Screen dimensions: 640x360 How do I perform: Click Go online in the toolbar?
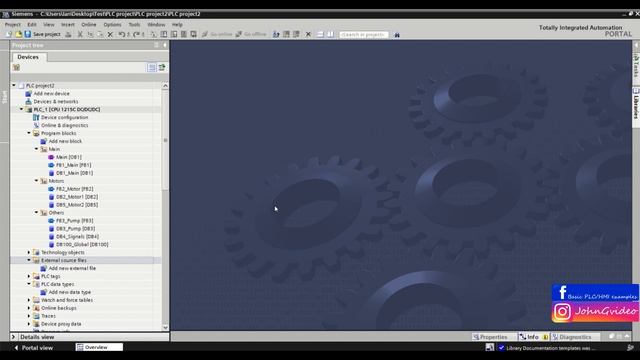pyautogui.click(x=217, y=34)
